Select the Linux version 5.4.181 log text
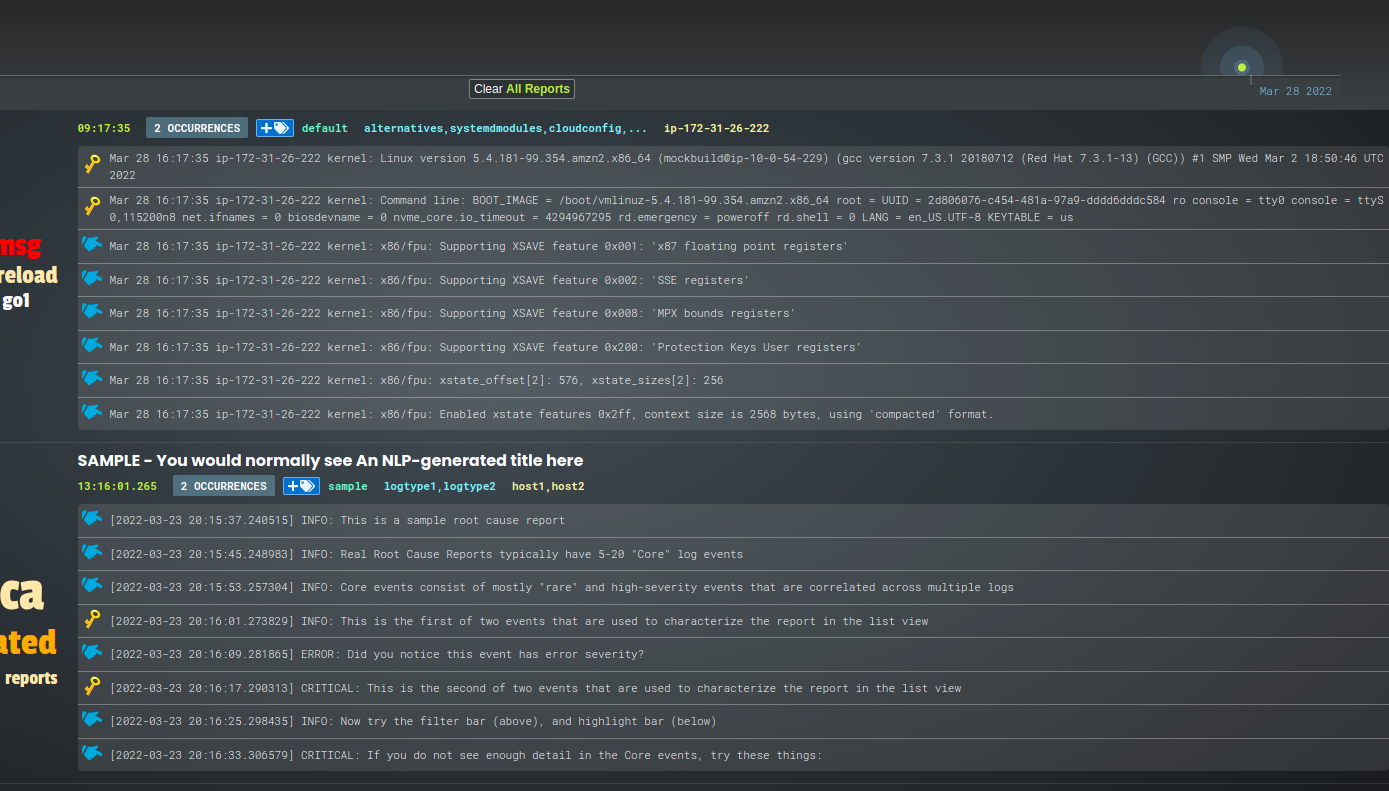The width and height of the screenshot is (1389, 791). click(747, 166)
